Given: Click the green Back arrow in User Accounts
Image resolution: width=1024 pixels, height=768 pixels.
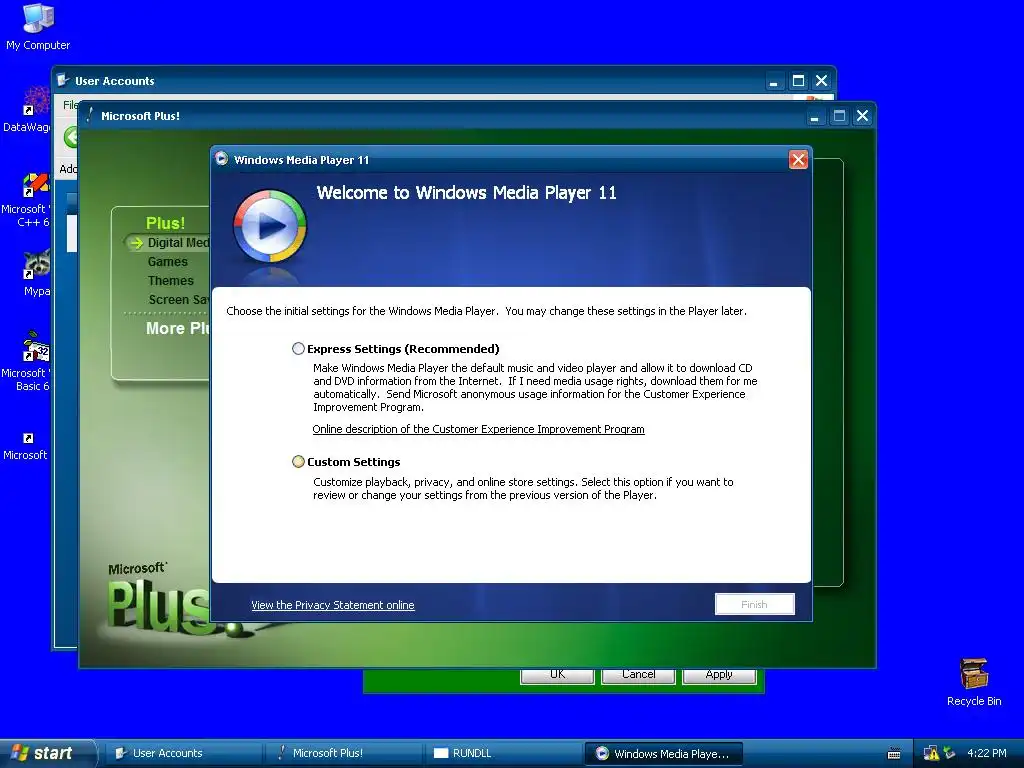Looking at the screenshot, I should (x=71, y=138).
